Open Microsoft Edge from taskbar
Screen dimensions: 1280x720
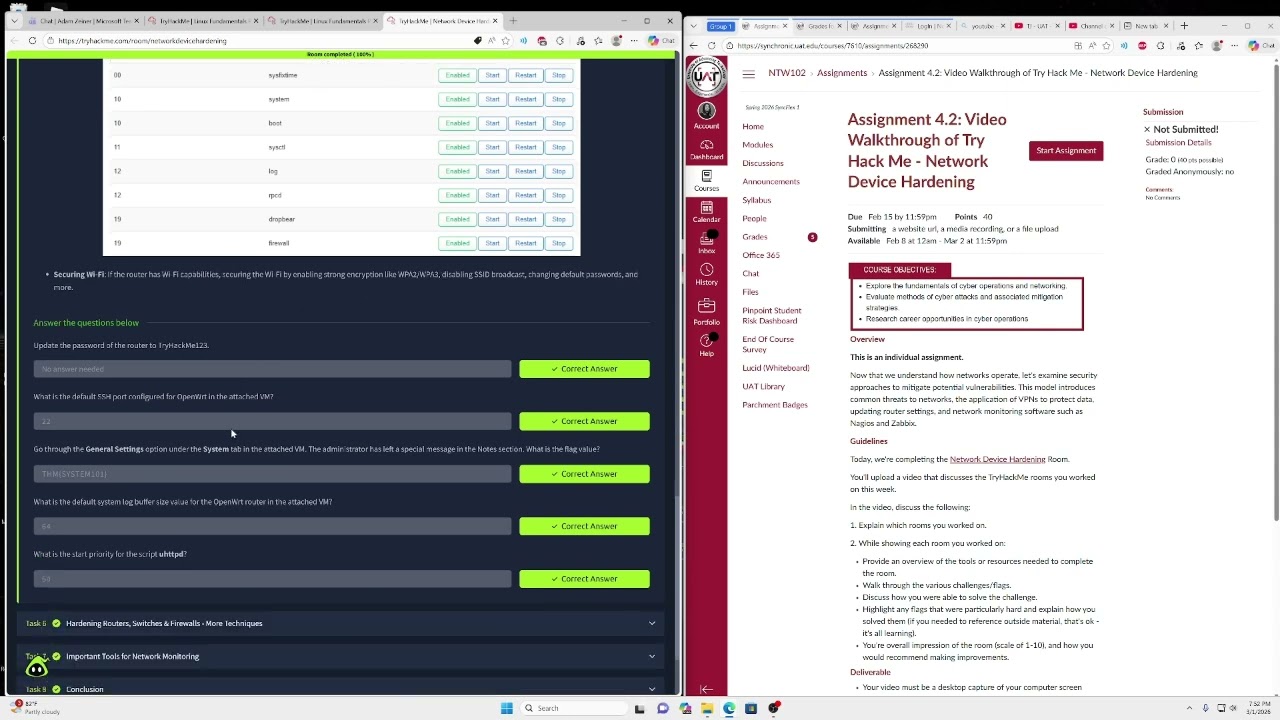[729, 708]
